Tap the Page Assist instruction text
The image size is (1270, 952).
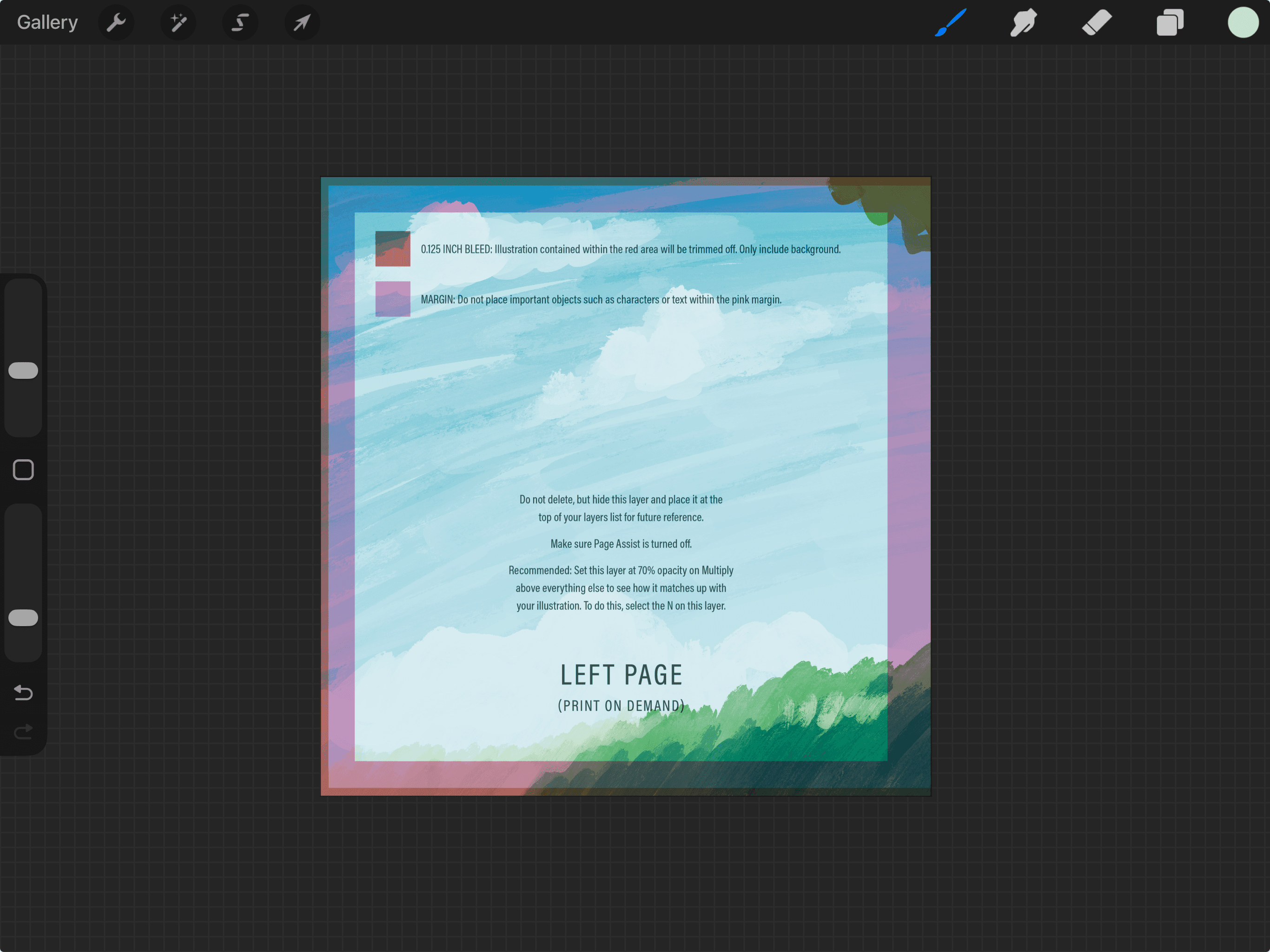click(x=622, y=544)
